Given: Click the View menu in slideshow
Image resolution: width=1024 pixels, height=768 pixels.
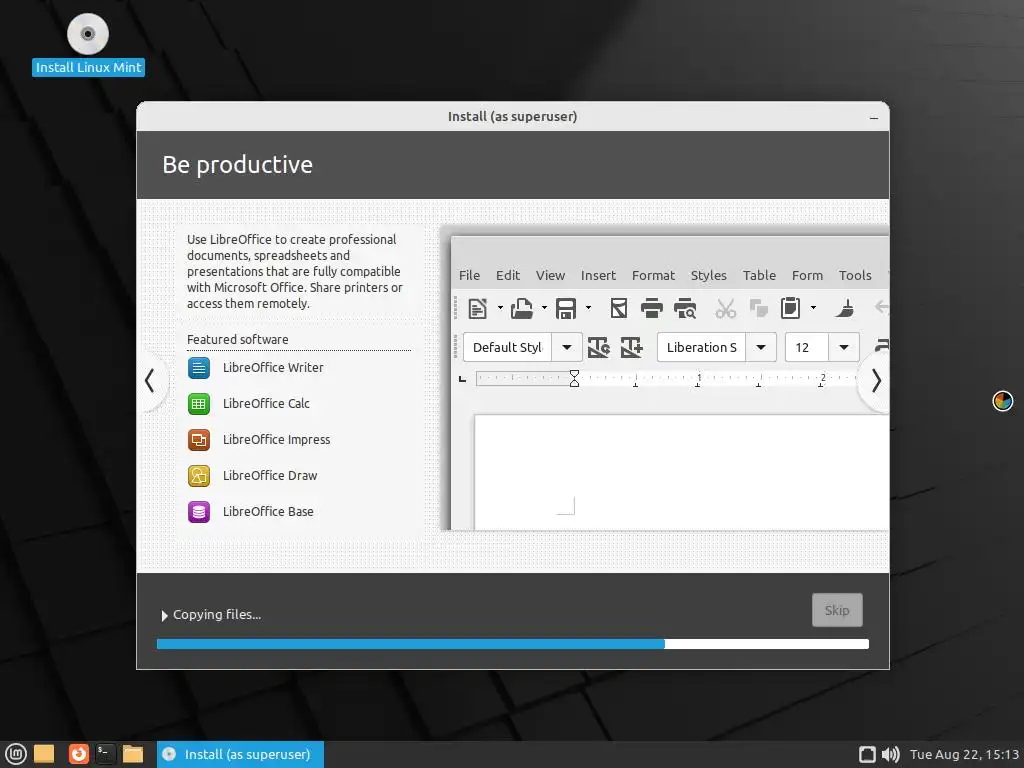Looking at the screenshot, I should pyautogui.click(x=551, y=276).
